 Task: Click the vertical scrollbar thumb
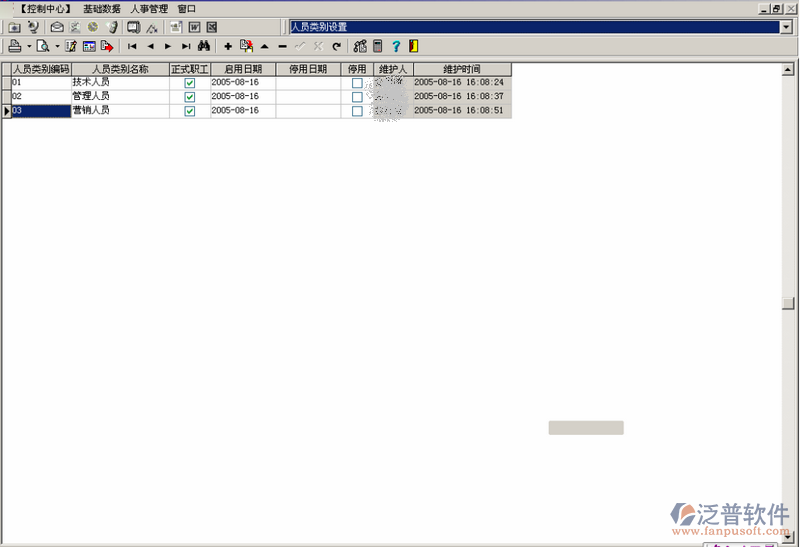click(788, 303)
